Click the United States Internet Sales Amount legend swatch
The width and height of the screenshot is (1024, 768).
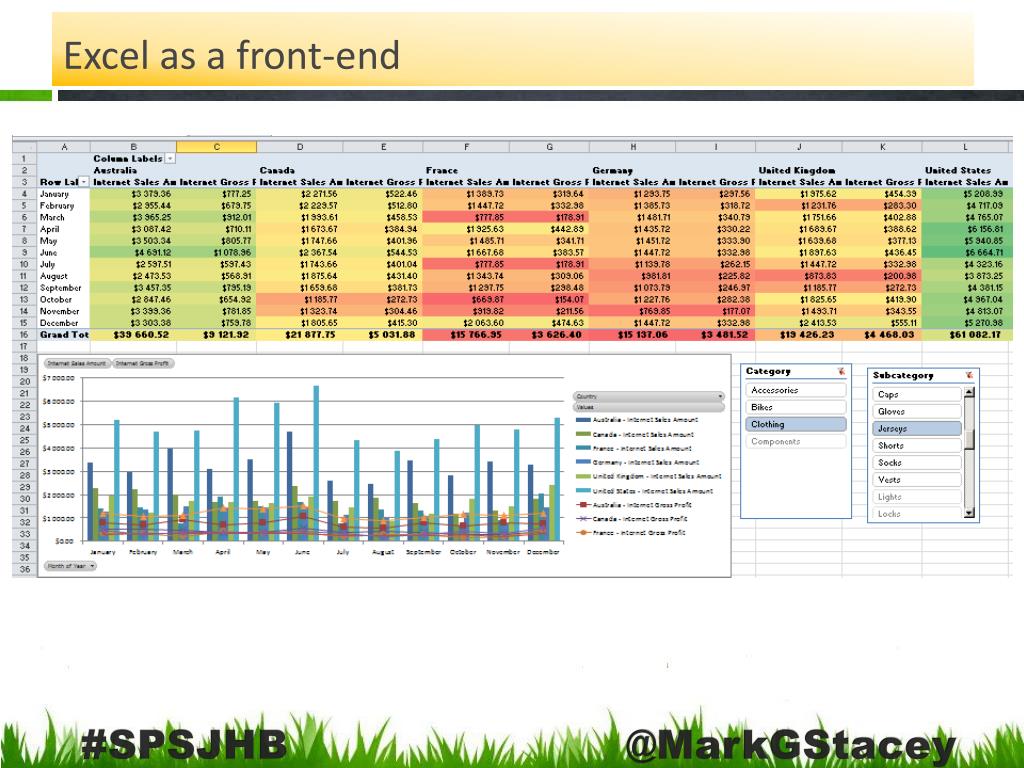583,490
